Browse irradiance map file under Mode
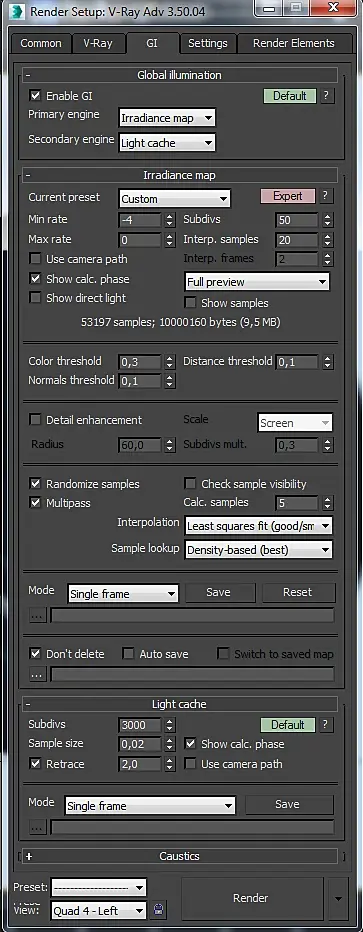363x932 pixels. coord(37,615)
